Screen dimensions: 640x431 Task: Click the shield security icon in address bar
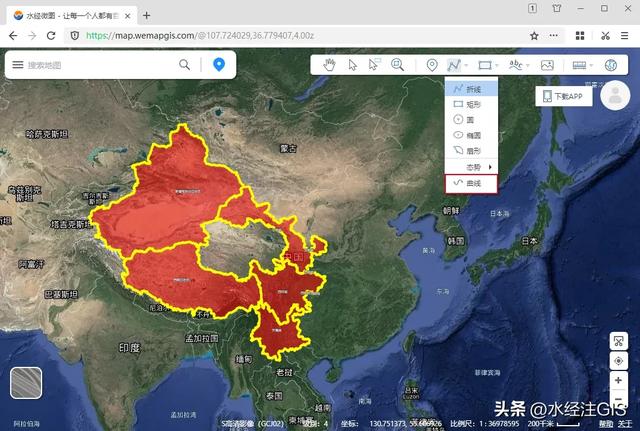(x=75, y=36)
